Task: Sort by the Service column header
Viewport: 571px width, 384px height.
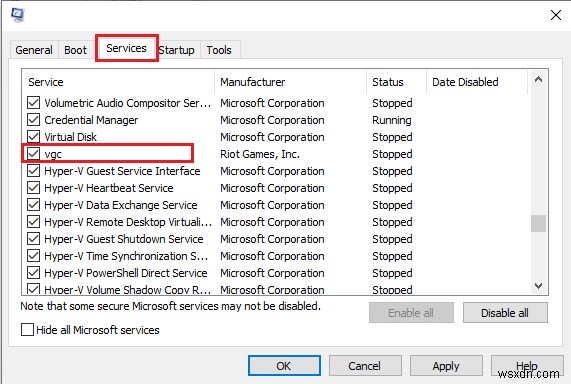Action: [118, 82]
